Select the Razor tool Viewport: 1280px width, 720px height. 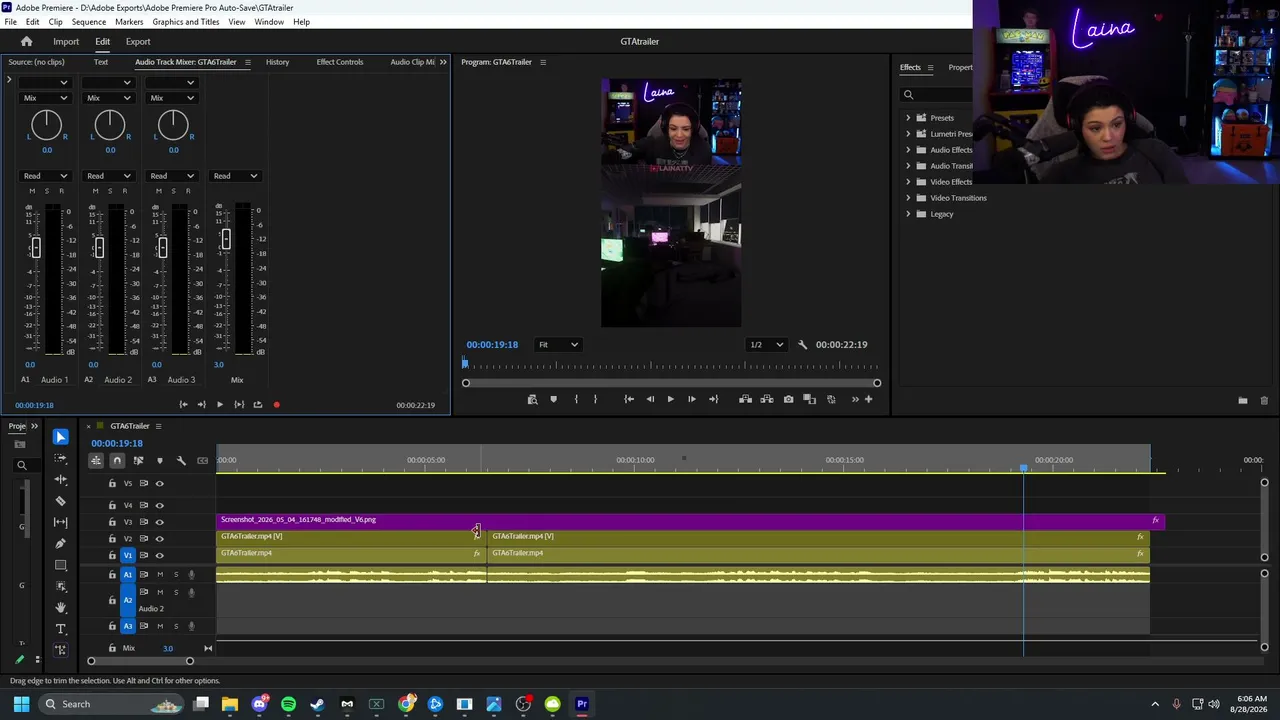[61, 501]
